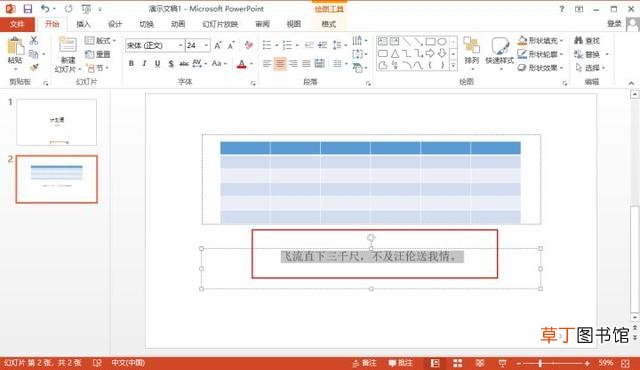Viewport: 640px width, 370px height.
Task: Open the font color picker with the red A
Action: 242,64
